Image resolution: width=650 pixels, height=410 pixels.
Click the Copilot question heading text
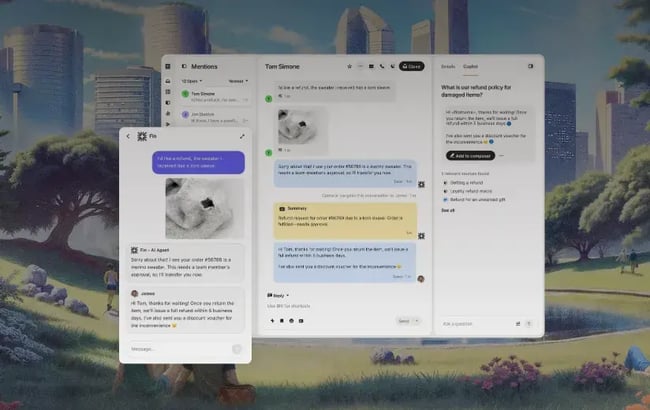tap(476, 91)
